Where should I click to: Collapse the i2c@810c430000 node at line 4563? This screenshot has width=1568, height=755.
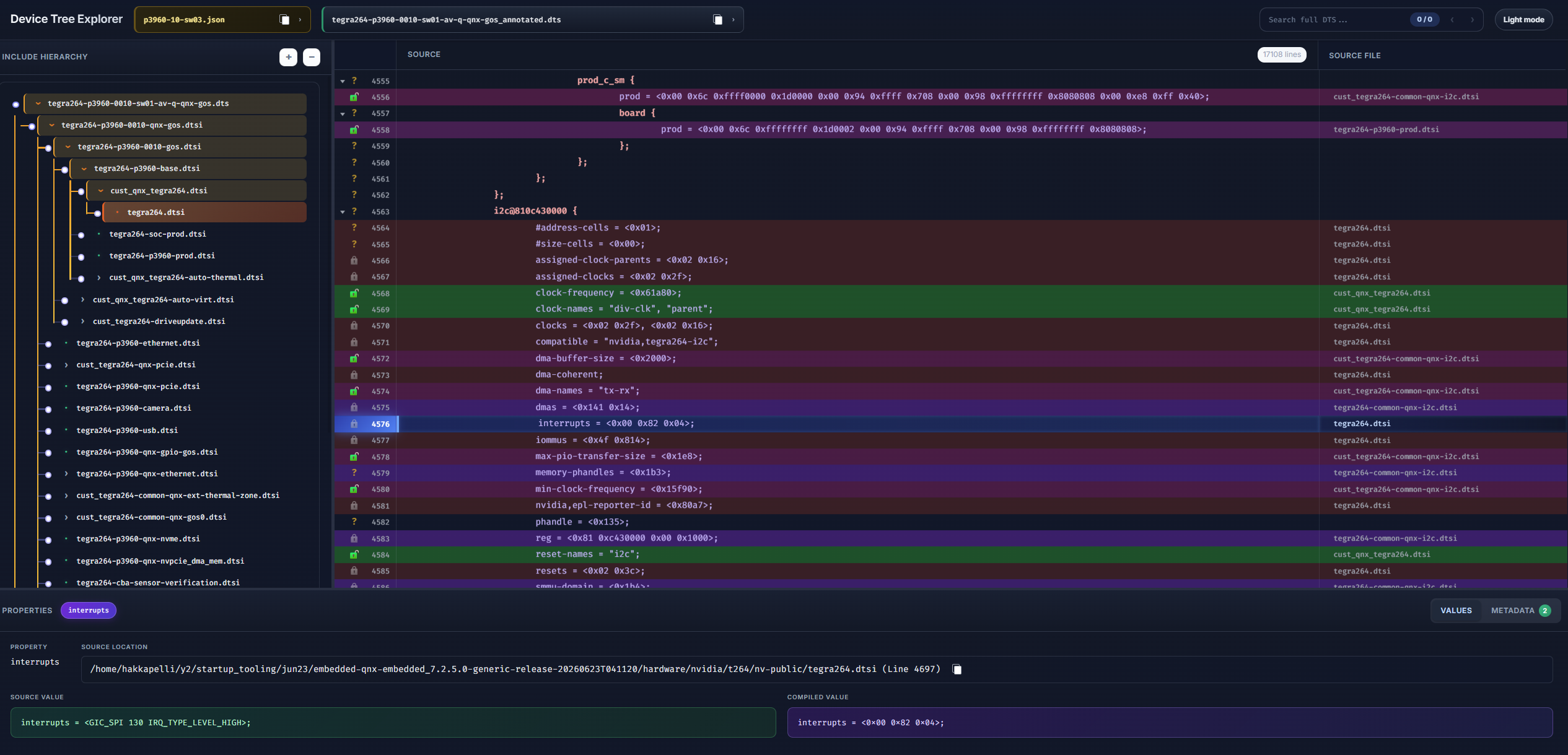pos(343,212)
